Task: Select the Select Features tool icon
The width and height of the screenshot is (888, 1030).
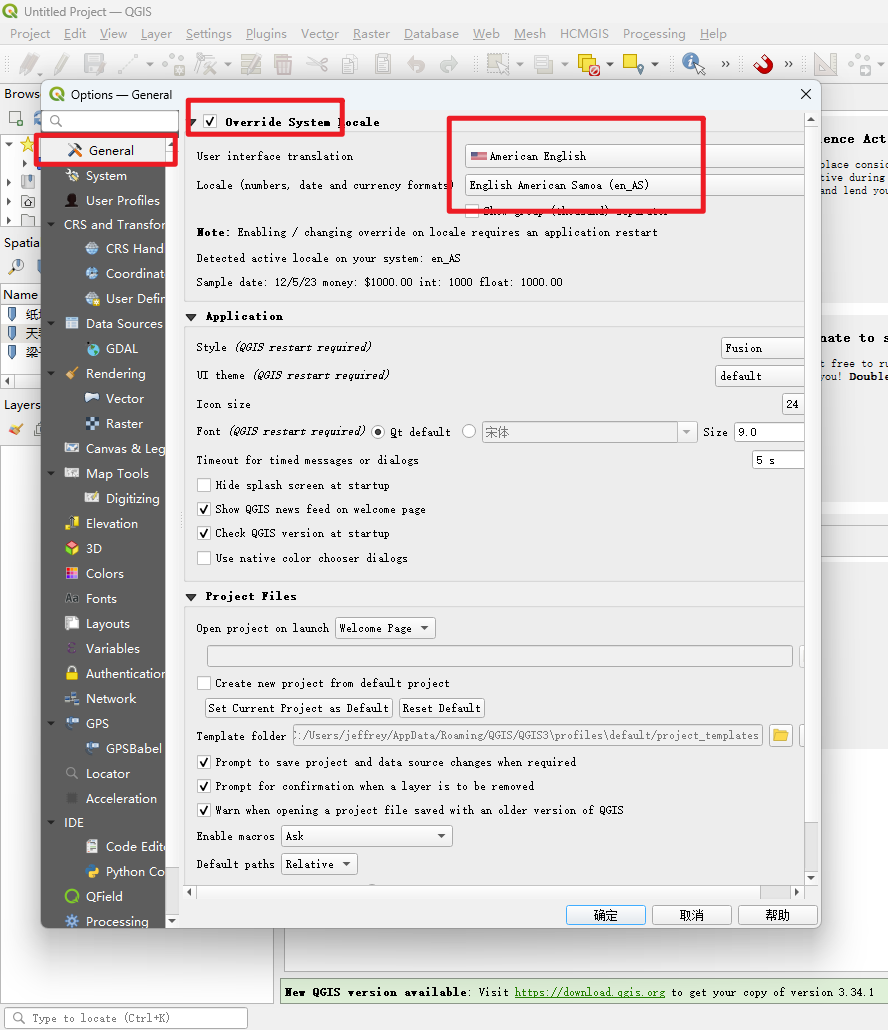Action: pyautogui.click(x=498, y=64)
